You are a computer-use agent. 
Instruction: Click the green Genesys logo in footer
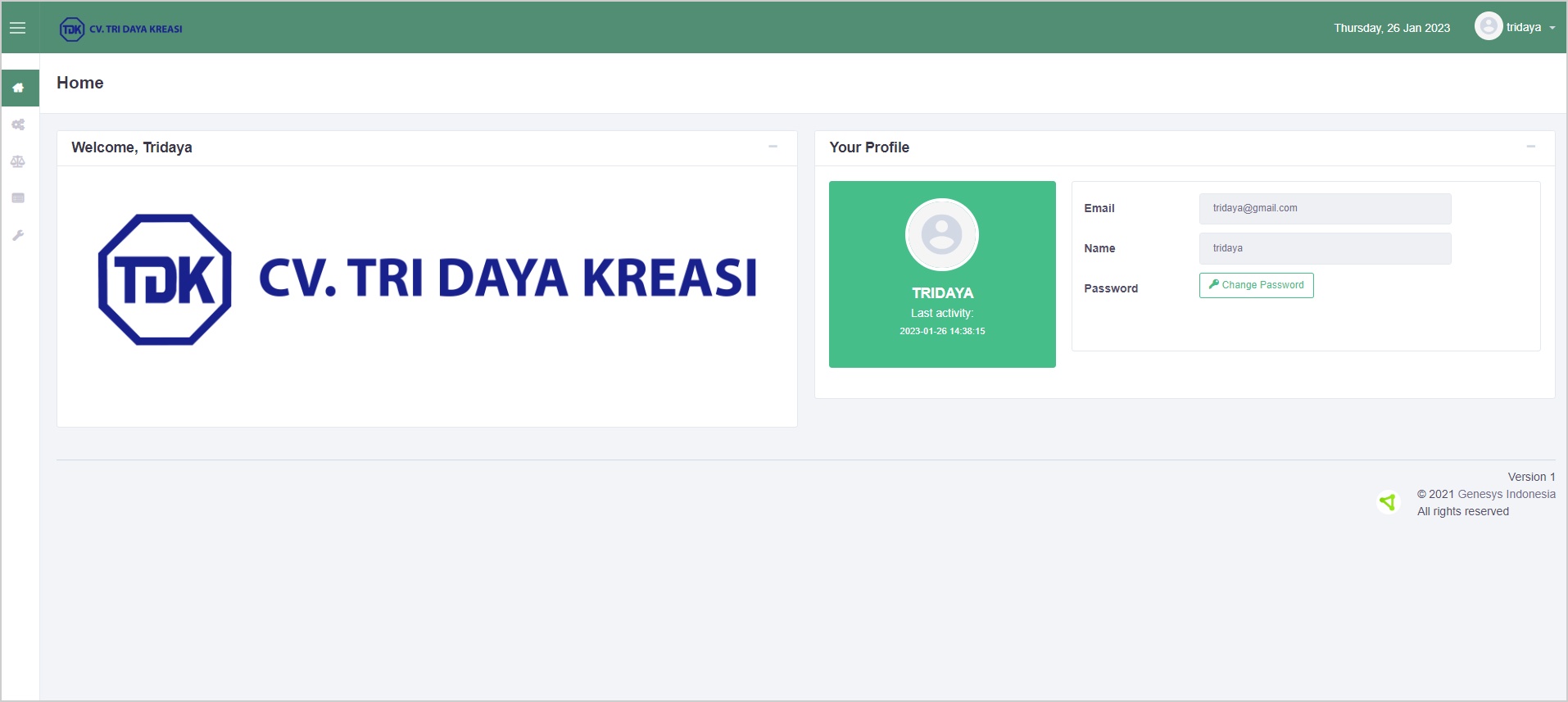pyautogui.click(x=1387, y=501)
